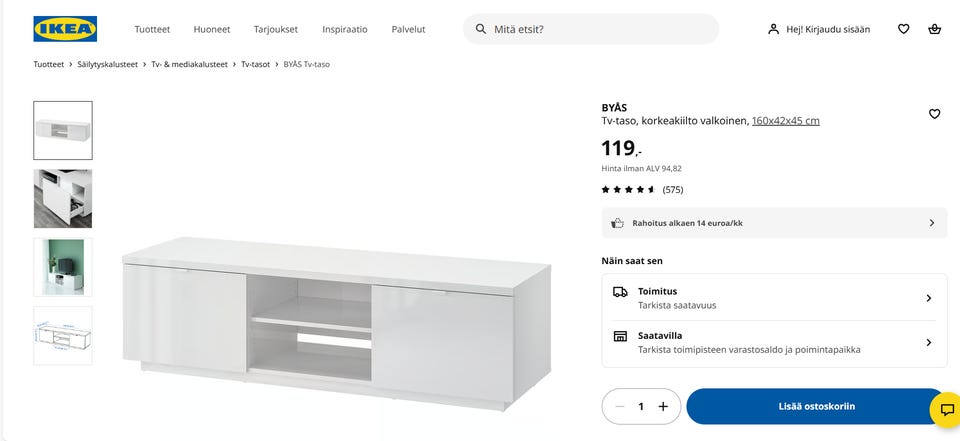Add item with Lisää ostoskoriin button

pyautogui.click(x=816, y=406)
